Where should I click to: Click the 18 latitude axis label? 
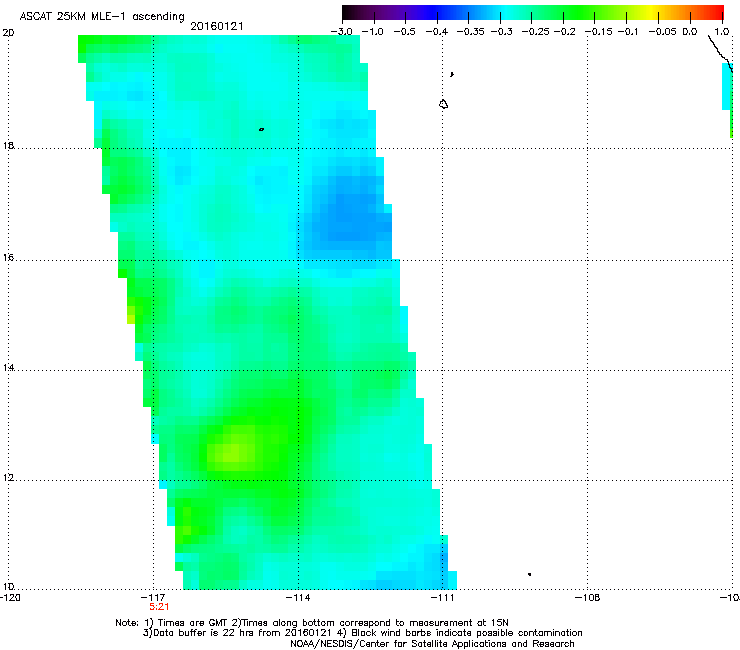click(8, 146)
